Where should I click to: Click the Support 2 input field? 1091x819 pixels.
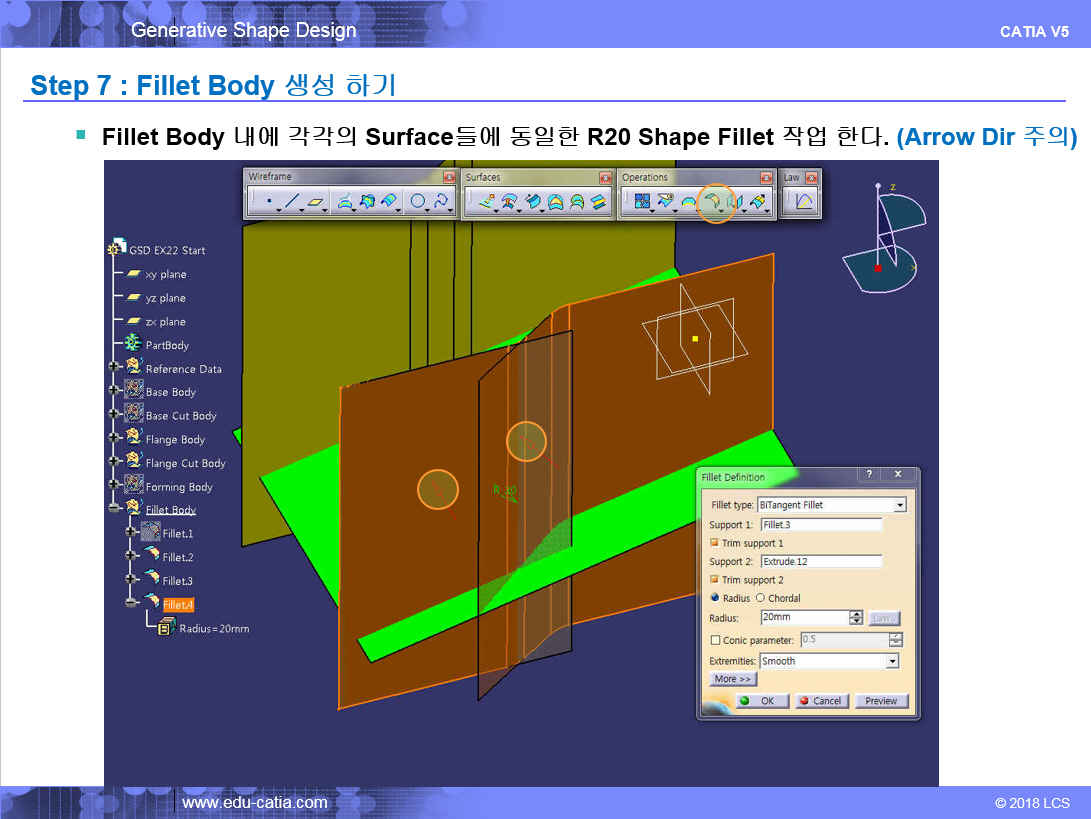coord(821,562)
